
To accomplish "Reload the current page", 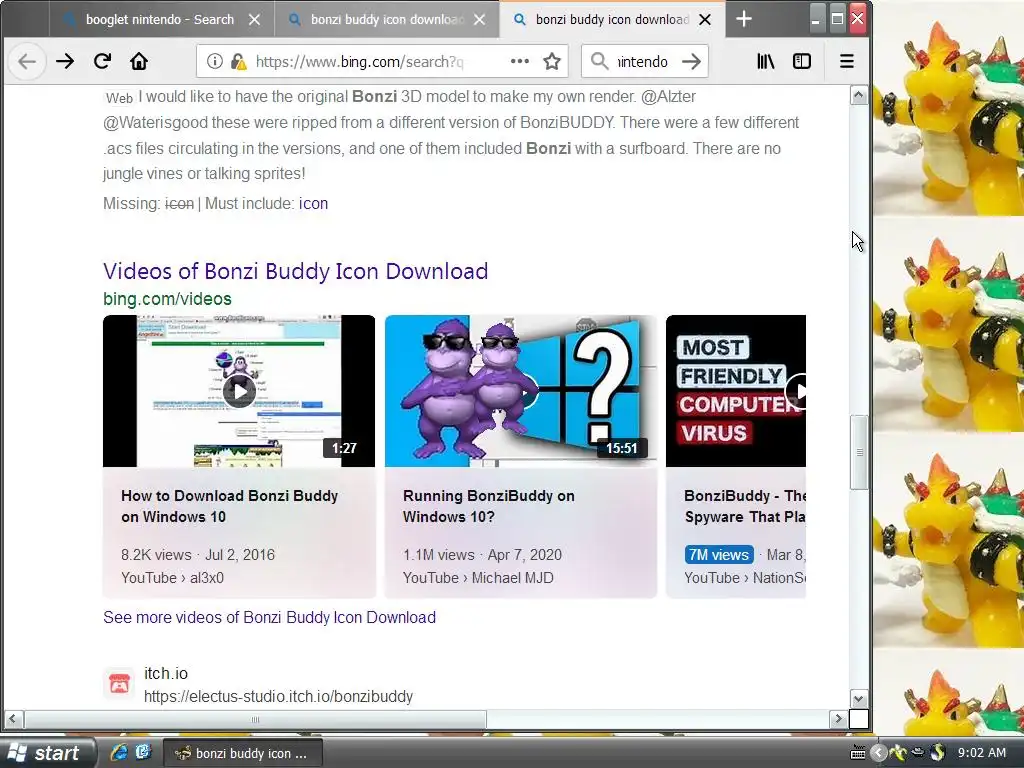I will coord(102,62).
